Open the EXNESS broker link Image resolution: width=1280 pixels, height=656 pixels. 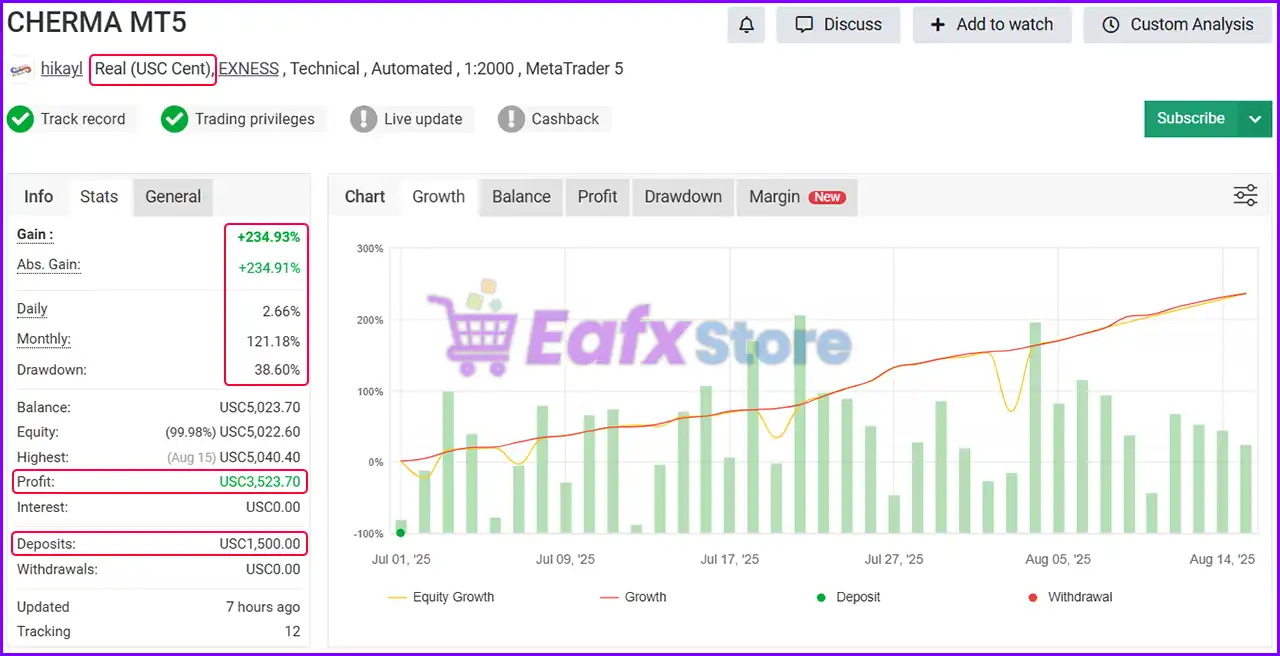click(x=249, y=69)
